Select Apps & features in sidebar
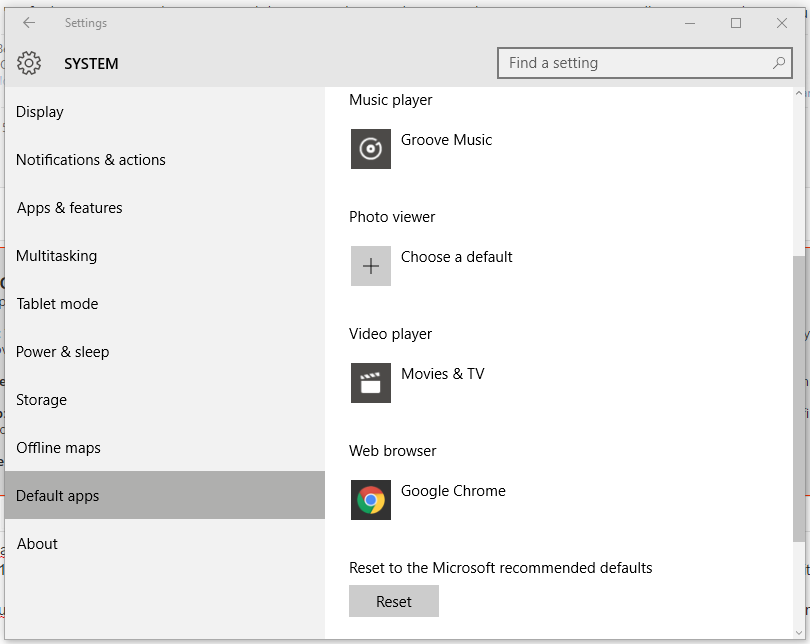Screen dimensions: 810x644 click(165, 208)
